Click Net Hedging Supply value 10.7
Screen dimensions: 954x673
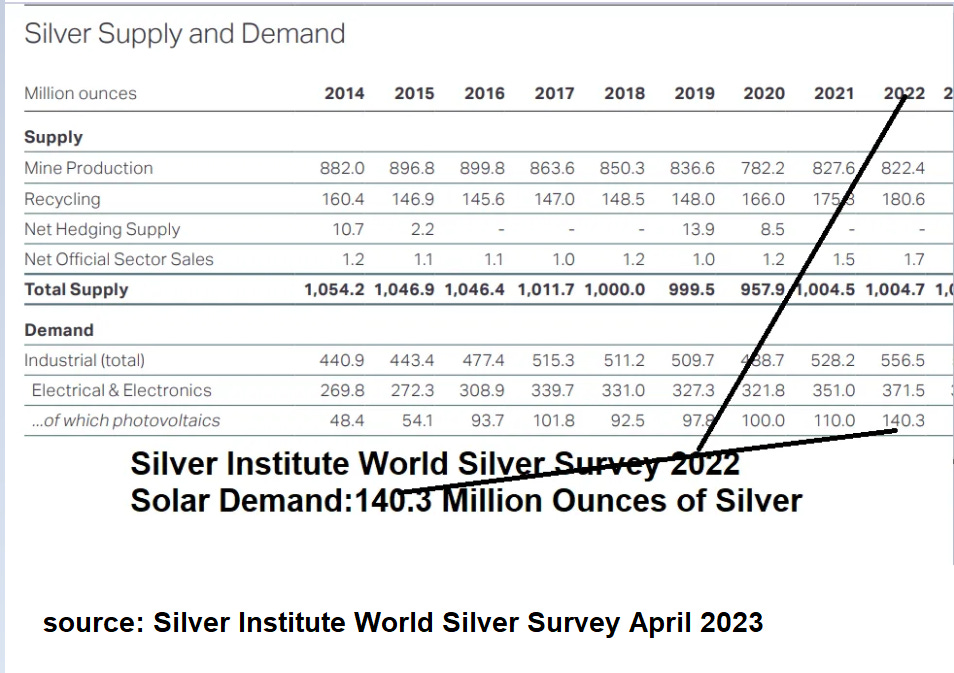pos(348,229)
